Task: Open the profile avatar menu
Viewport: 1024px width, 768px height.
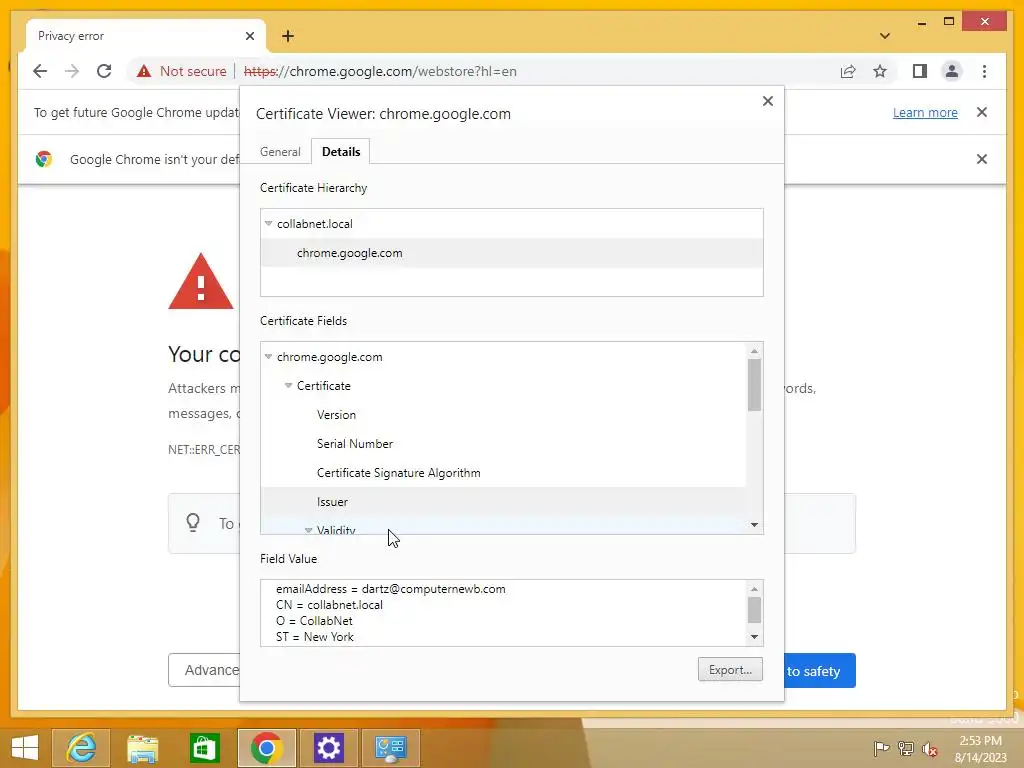Action: [x=952, y=71]
